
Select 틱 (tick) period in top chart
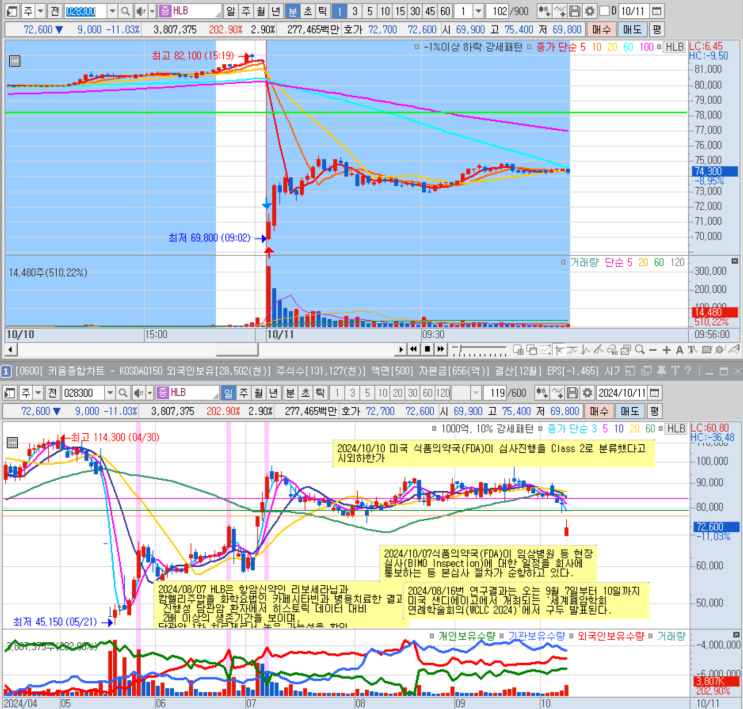click(323, 11)
